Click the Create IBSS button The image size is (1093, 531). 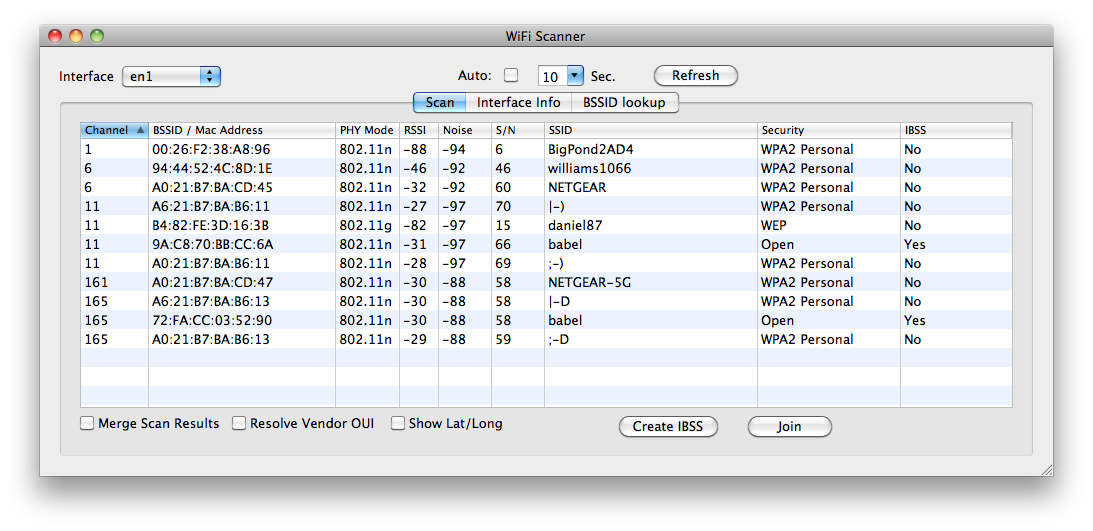point(668,426)
